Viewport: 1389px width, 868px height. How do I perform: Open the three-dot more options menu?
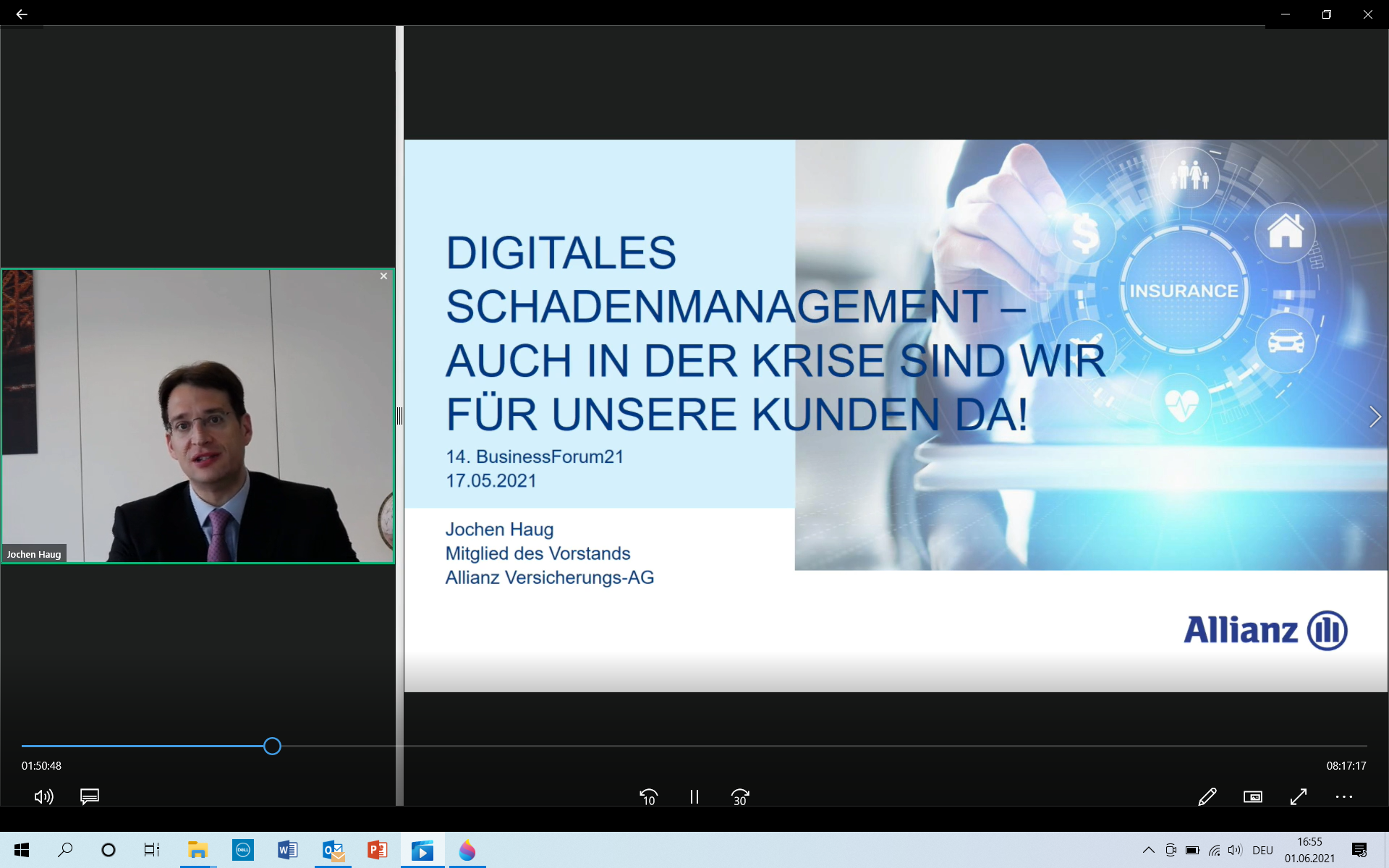(x=1343, y=796)
